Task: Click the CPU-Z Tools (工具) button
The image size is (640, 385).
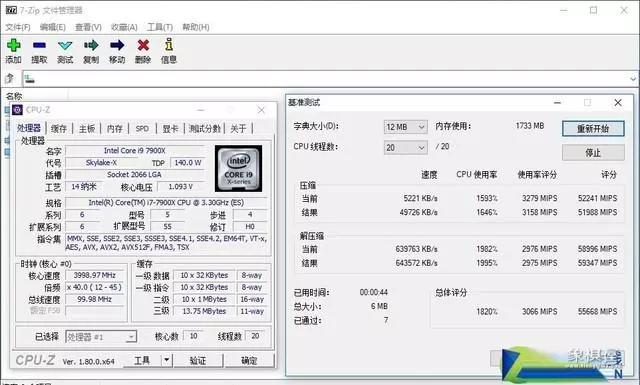Action: [142, 360]
